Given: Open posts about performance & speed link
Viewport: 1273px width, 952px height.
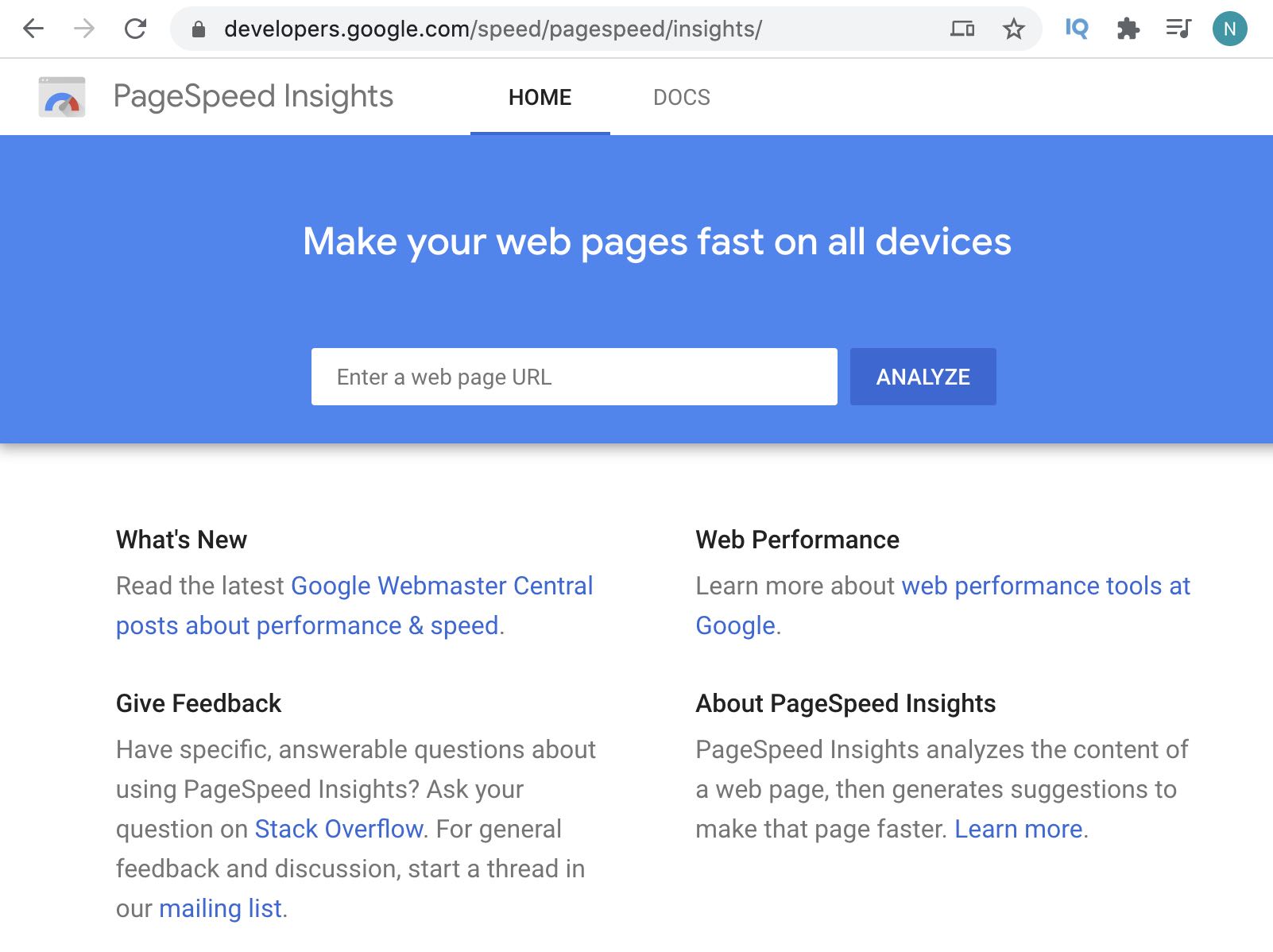Looking at the screenshot, I should click(x=308, y=625).
